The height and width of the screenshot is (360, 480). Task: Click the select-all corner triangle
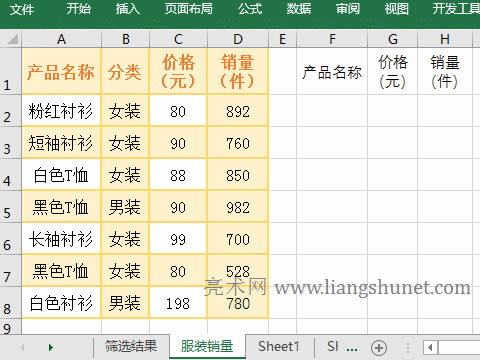point(12,39)
